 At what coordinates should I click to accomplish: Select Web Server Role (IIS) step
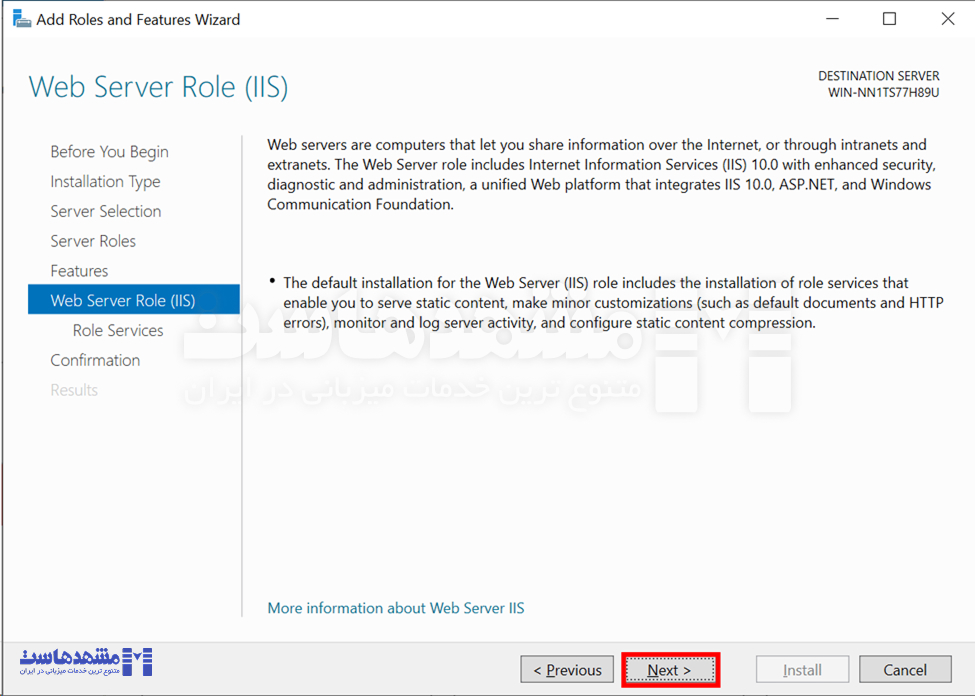(x=134, y=300)
